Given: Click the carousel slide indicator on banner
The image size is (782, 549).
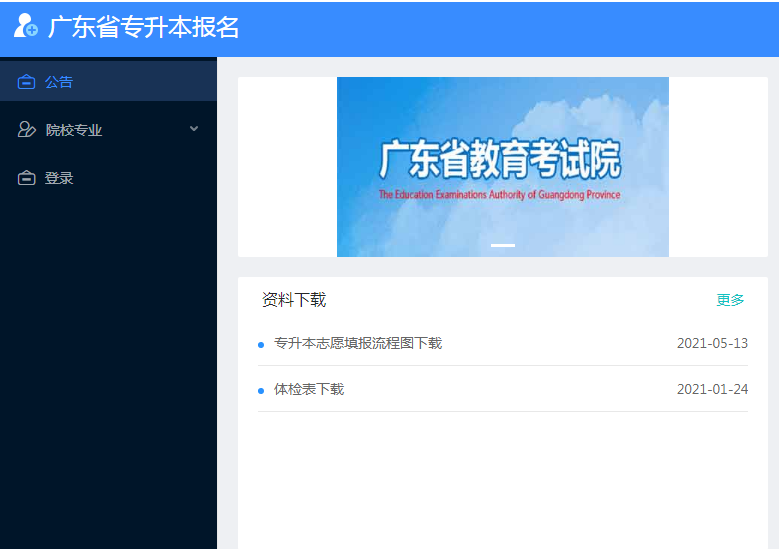Looking at the screenshot, I should tap(503, 245).
